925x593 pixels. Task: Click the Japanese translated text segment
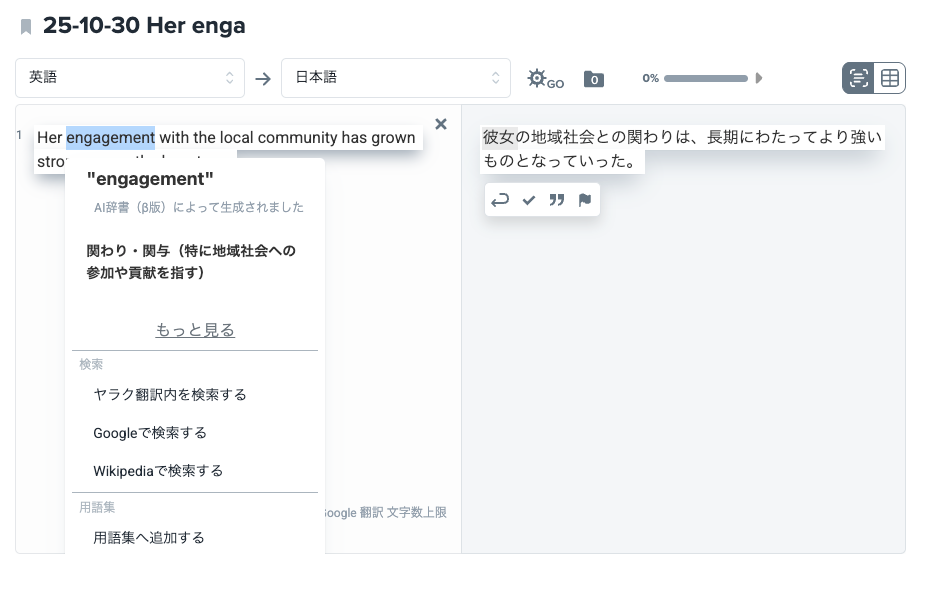682,149
